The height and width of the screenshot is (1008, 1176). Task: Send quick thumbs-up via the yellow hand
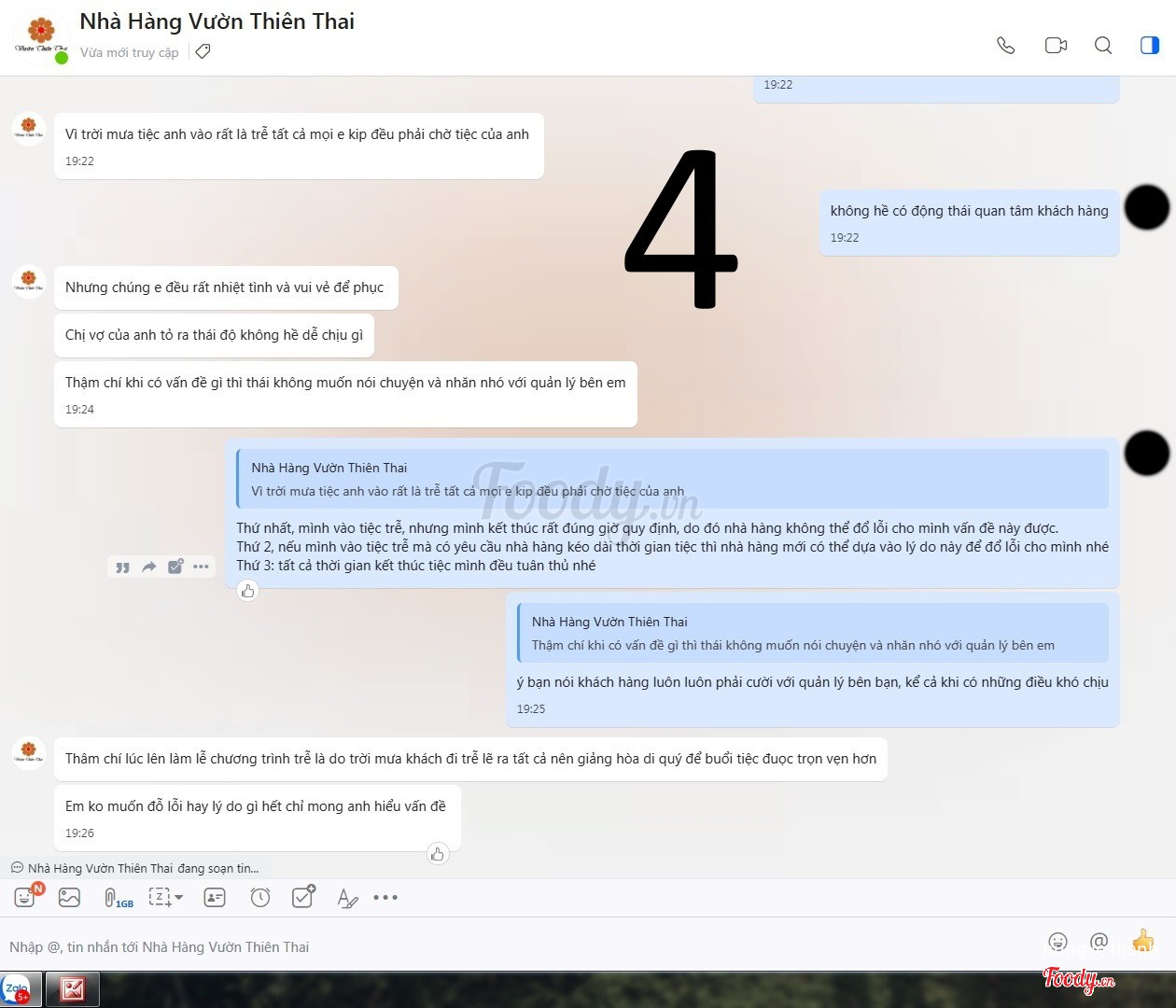(1142, 940)
